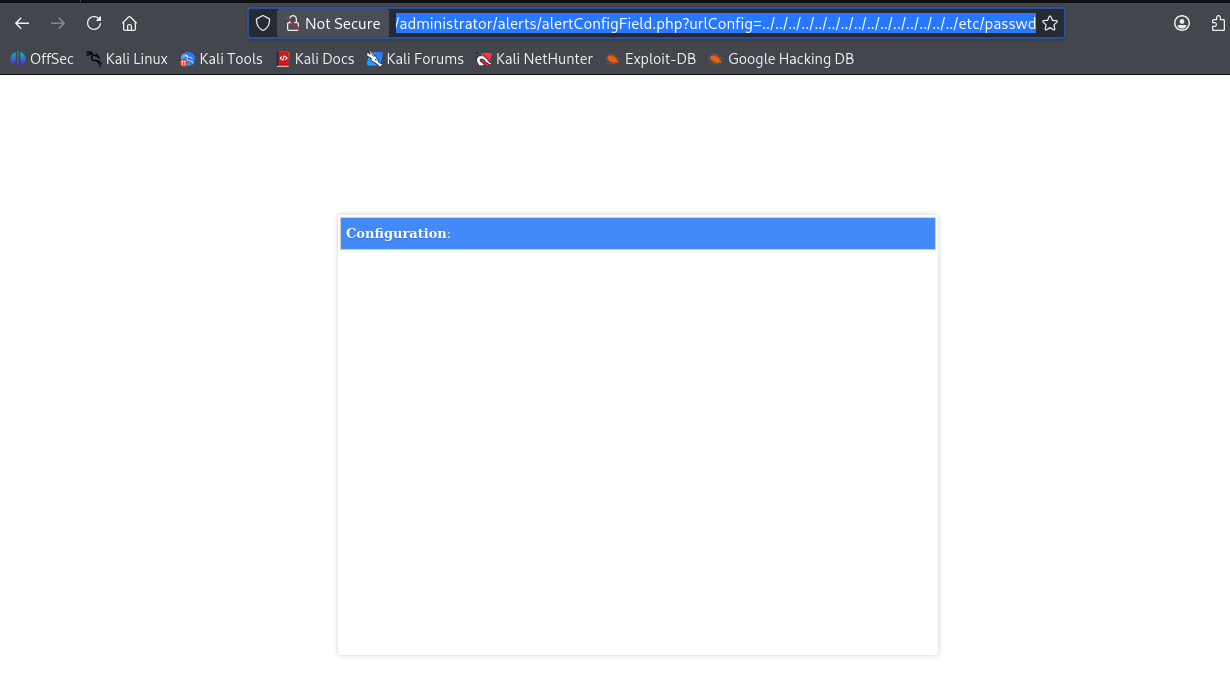Bookmark this page with the star icon
Image resolution: width=1230 pixels, height=696 pixels.
click(x=1050, y=23)
